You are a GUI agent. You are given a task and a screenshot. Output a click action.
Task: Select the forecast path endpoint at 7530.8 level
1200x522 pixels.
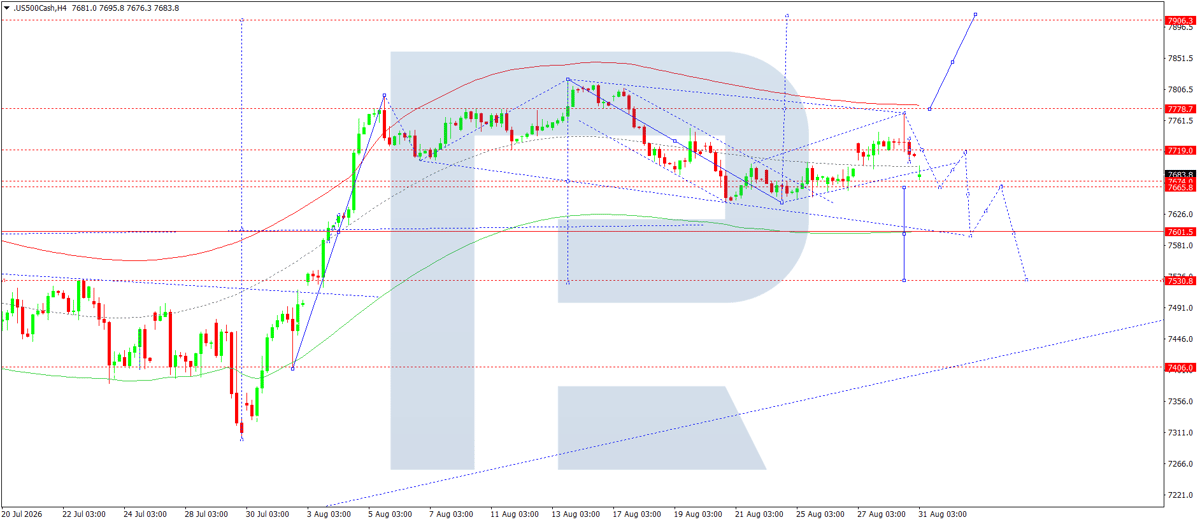pyautogui.click(x=1027, y=280)
